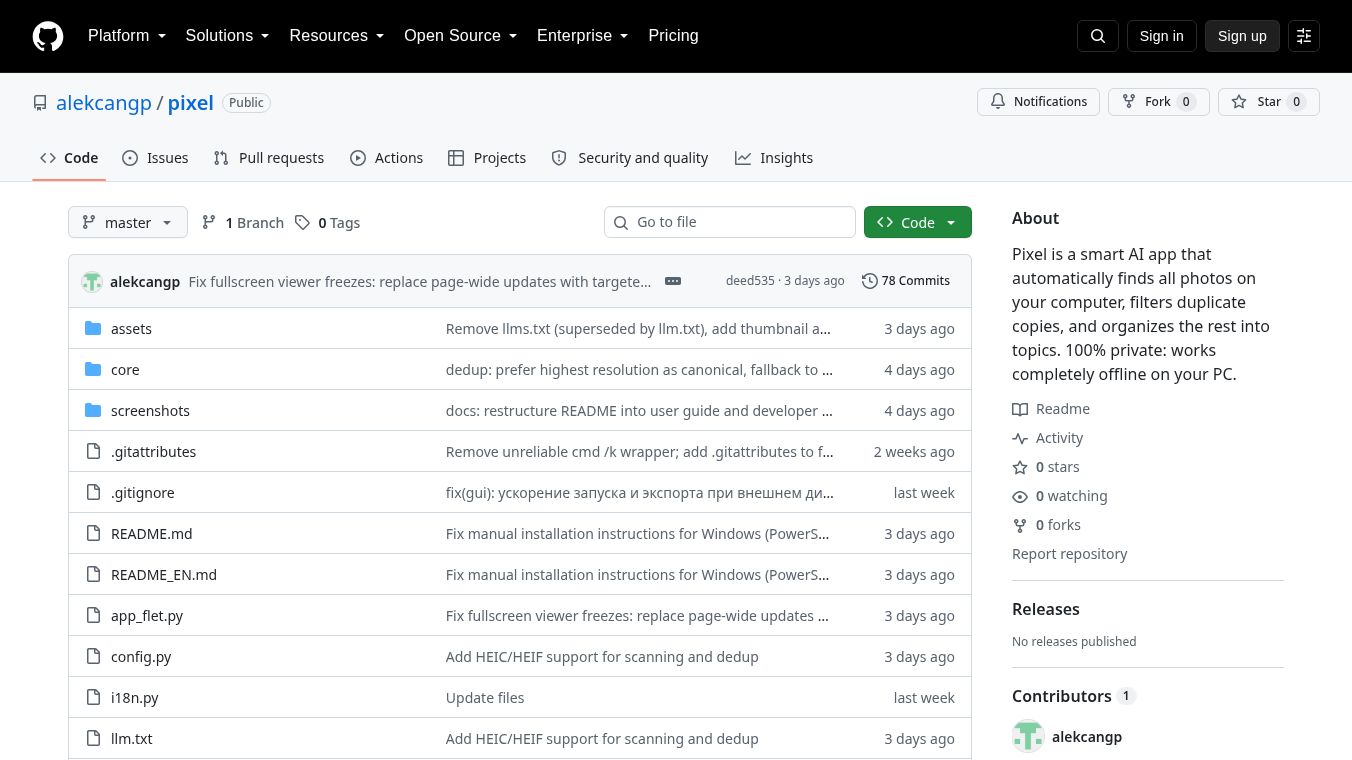Click the core folder icon

93,369
